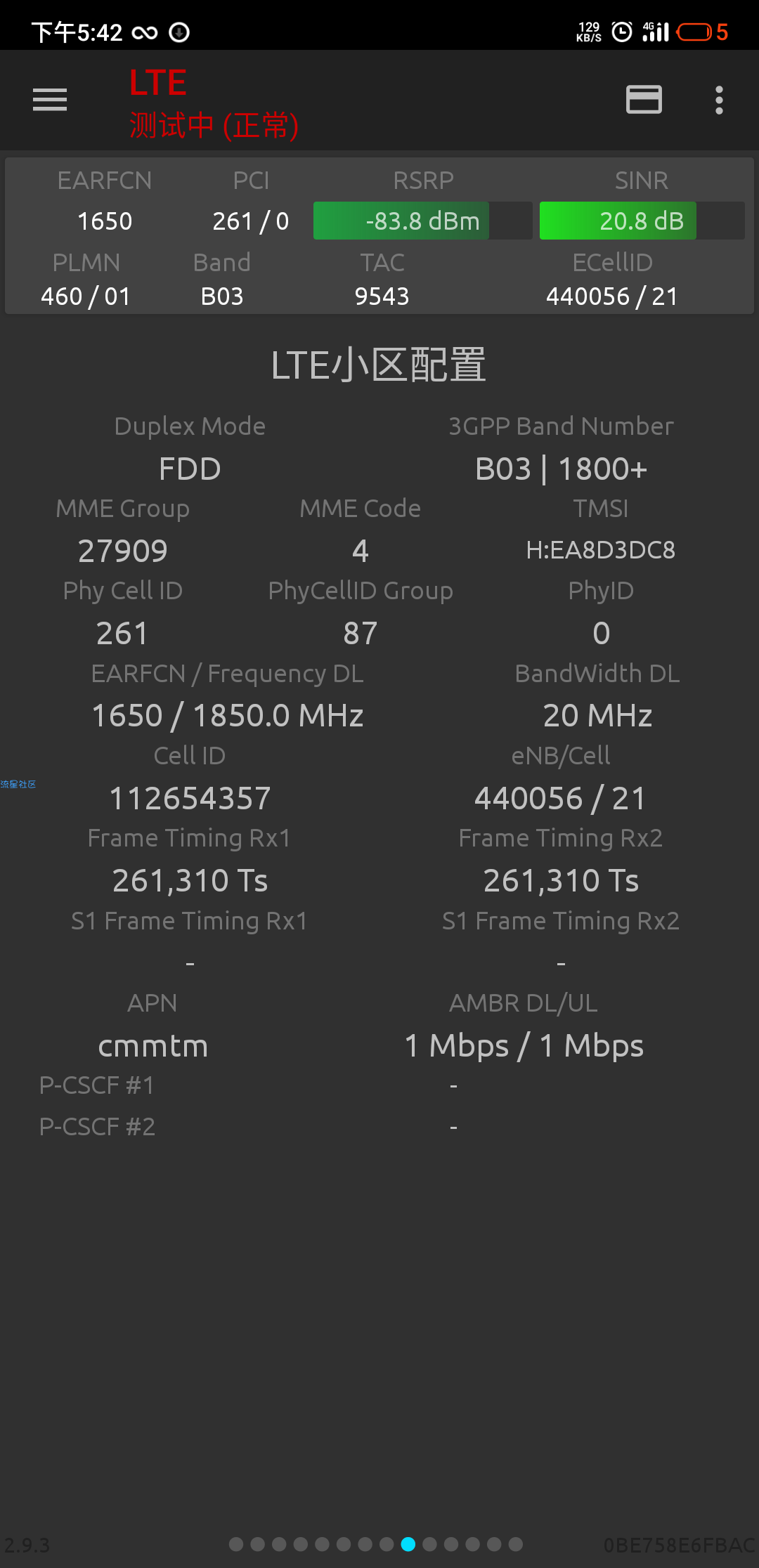
Task: Open the hamburger navigation menu
Action: click(50, 100)
